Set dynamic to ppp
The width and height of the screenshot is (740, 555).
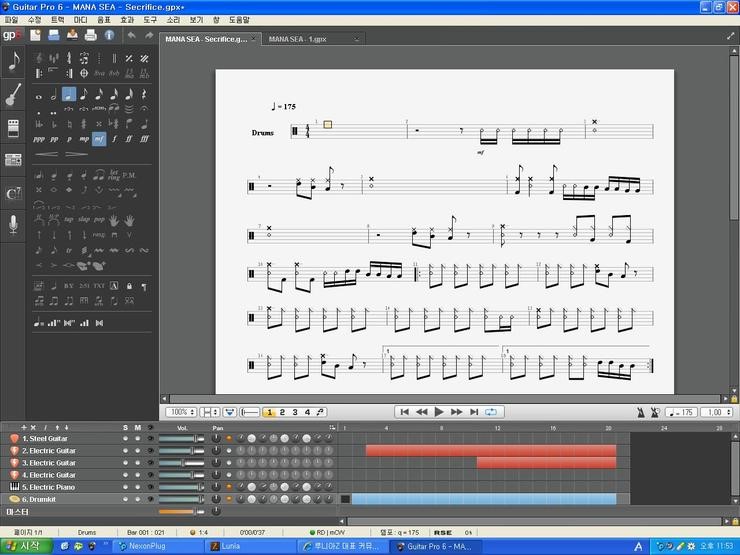coord(39,139)
